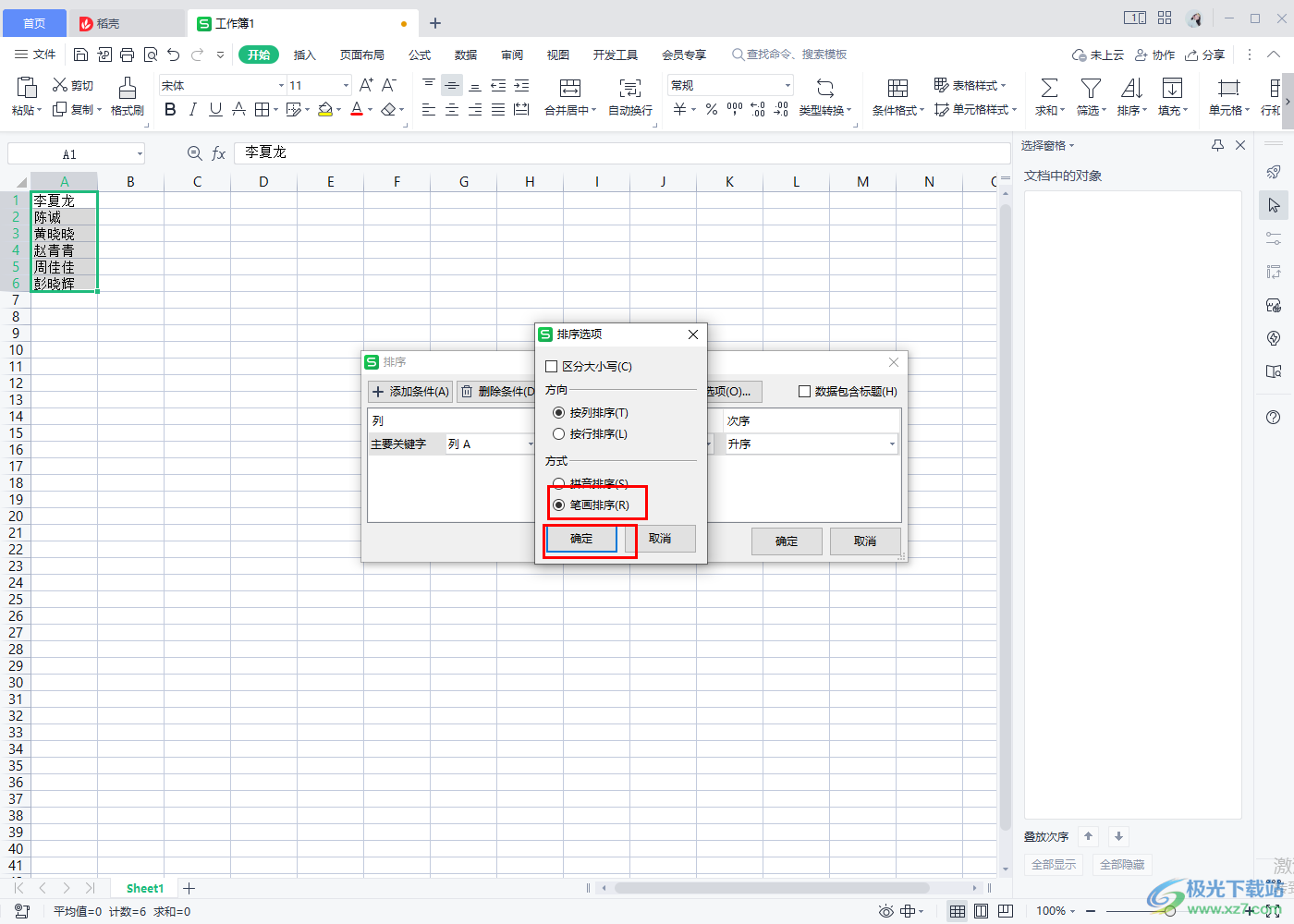The width and height of the screenshot is (1294, 924).
Task: Click the Undo arrow icon
Action: coord(173,55)
